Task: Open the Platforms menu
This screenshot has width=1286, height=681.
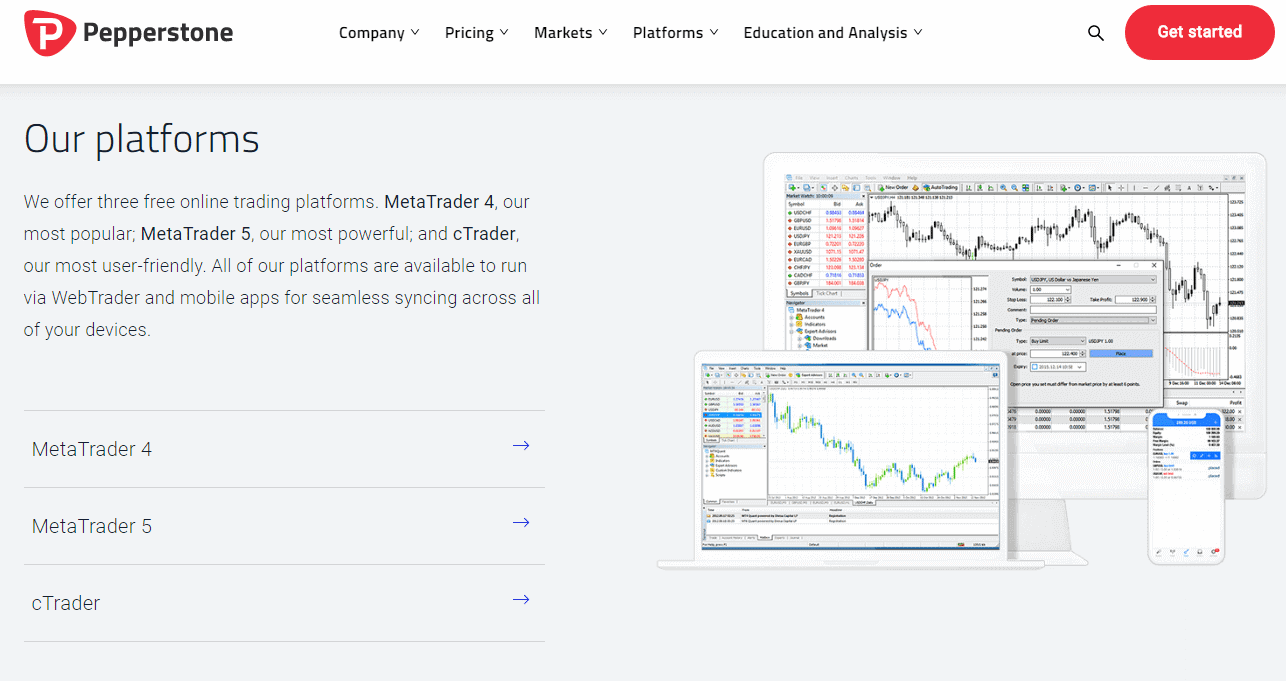Action: tap(668, 32)
